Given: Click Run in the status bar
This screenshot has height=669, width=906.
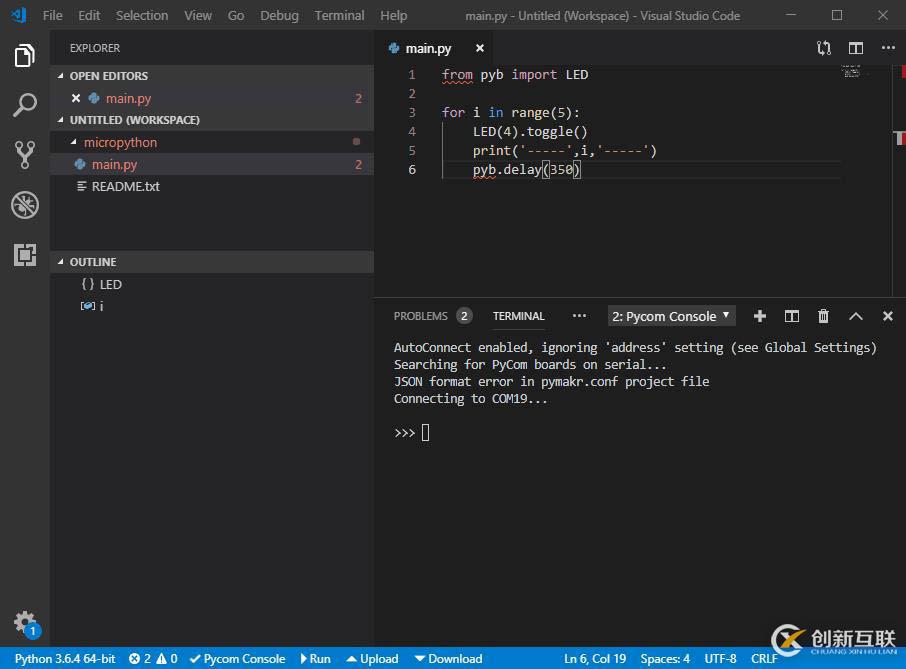Looking at the screenshot, I should coord(315,659).
